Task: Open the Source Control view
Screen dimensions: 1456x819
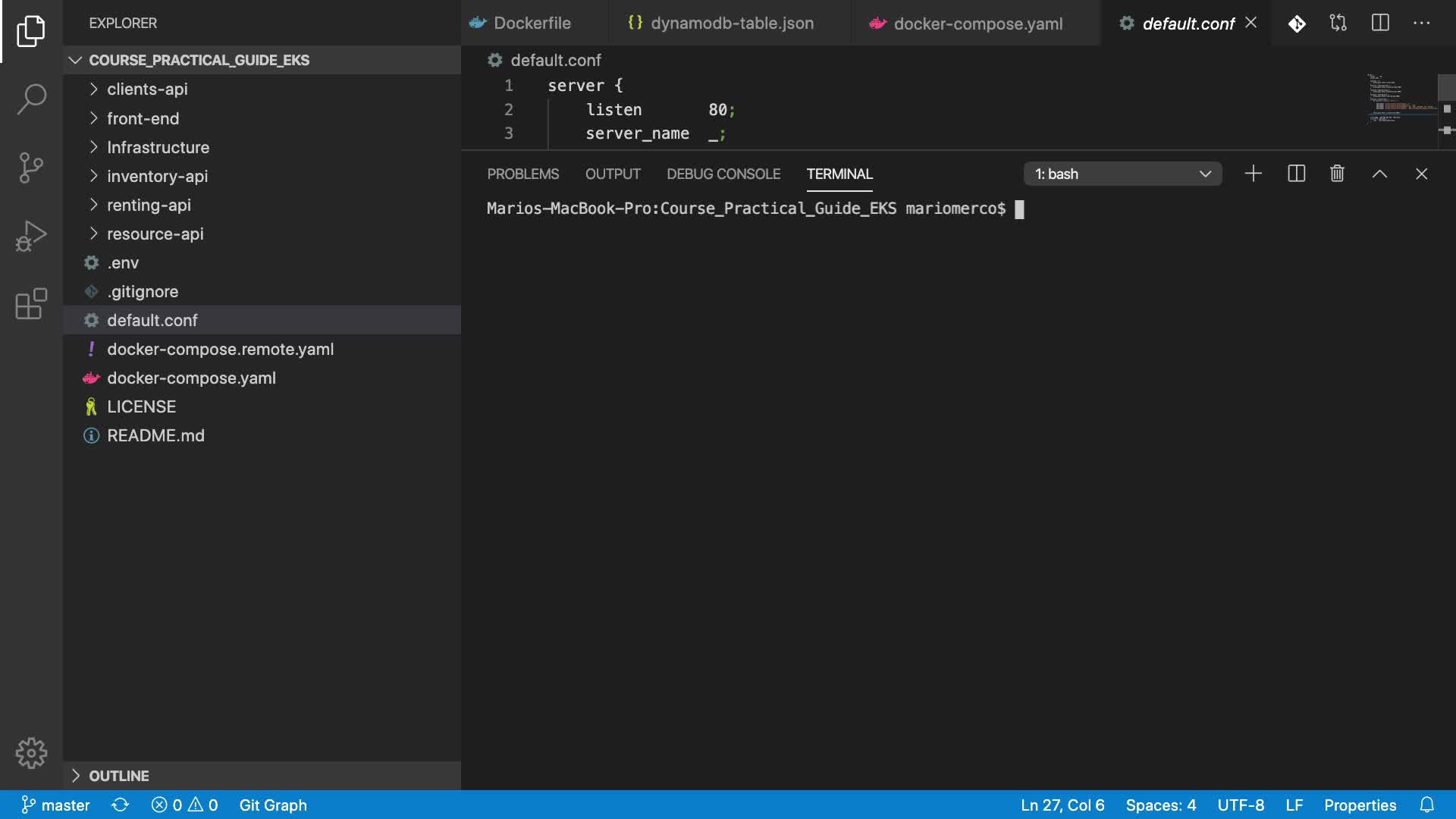Action: (31, 168)
